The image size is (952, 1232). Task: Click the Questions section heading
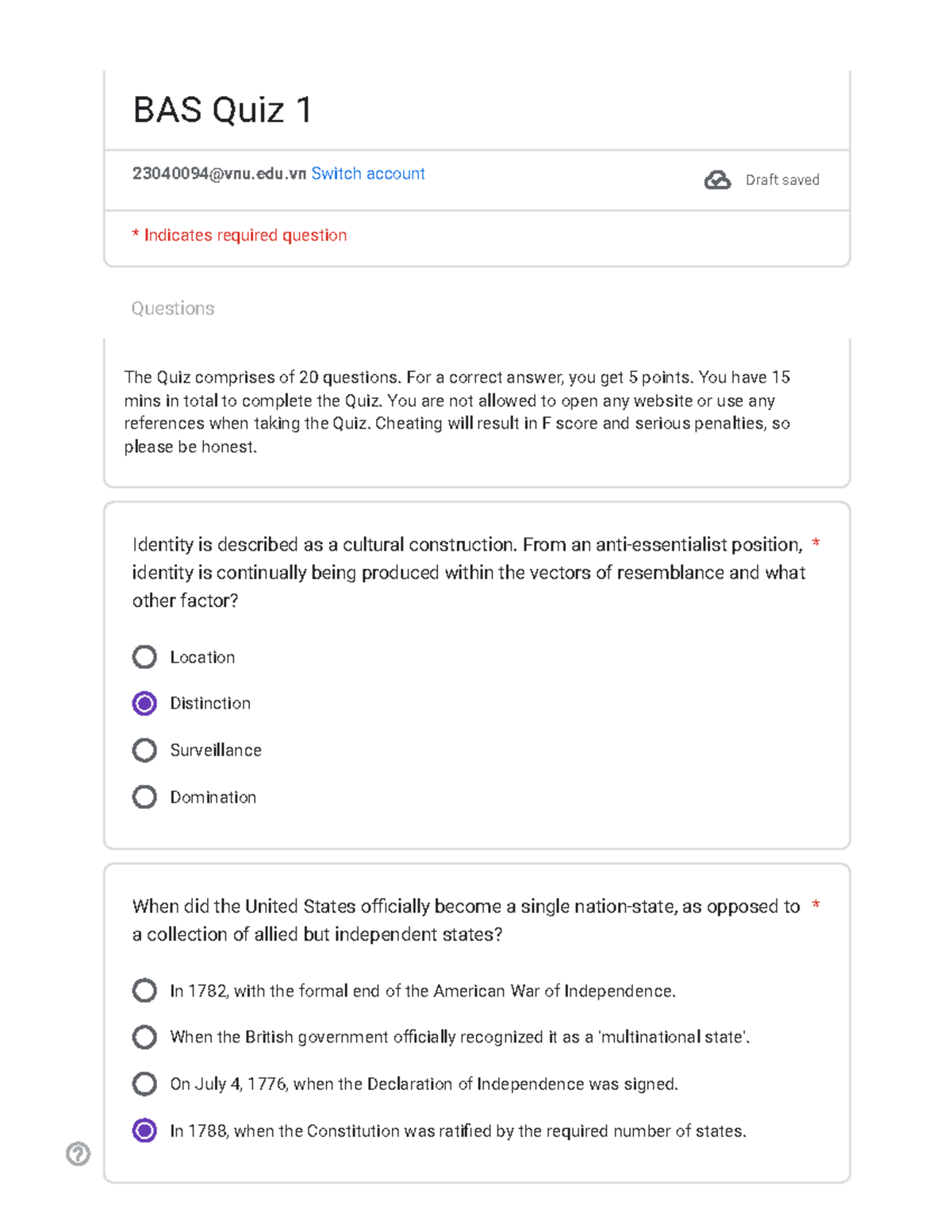tap(173, 309)
